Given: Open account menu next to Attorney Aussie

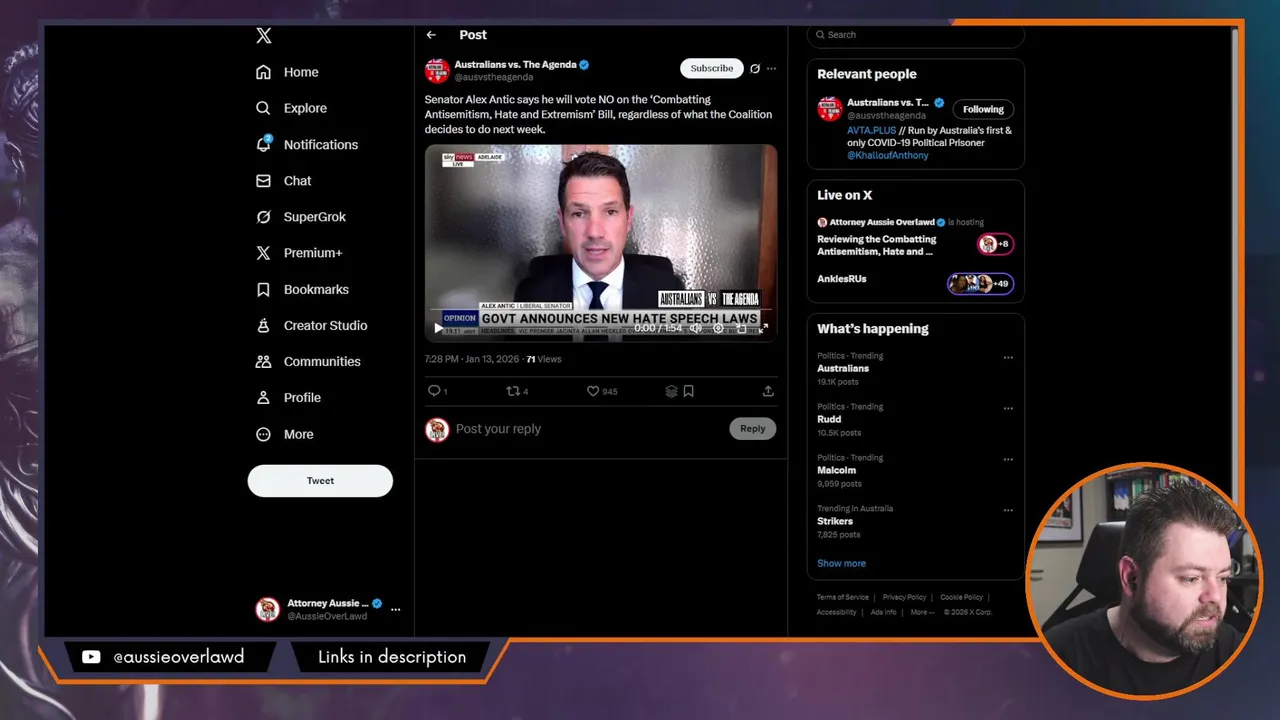Looking at the screenshot, I should (x=396, y=609).
